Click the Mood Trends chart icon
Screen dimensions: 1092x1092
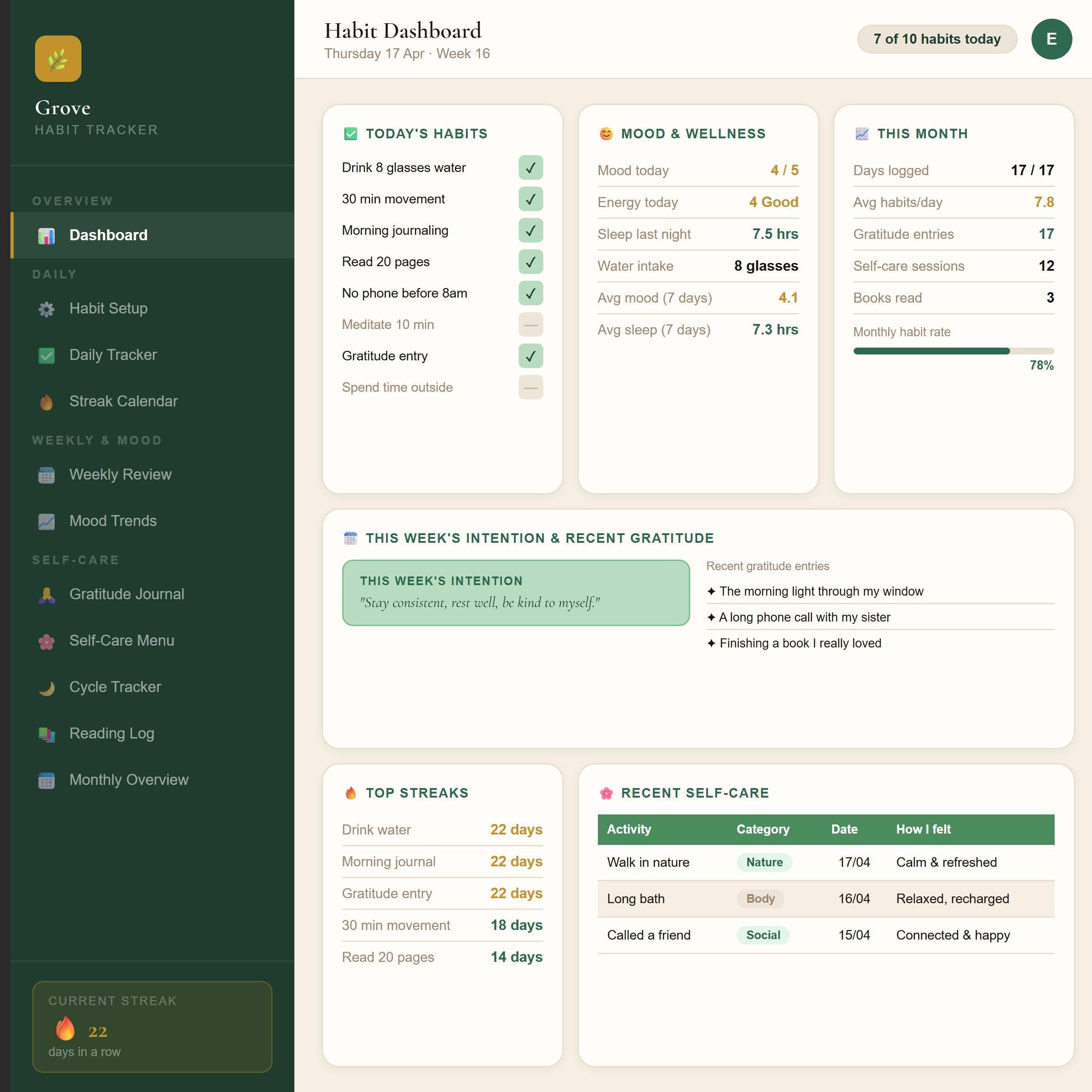coord(46,522)
